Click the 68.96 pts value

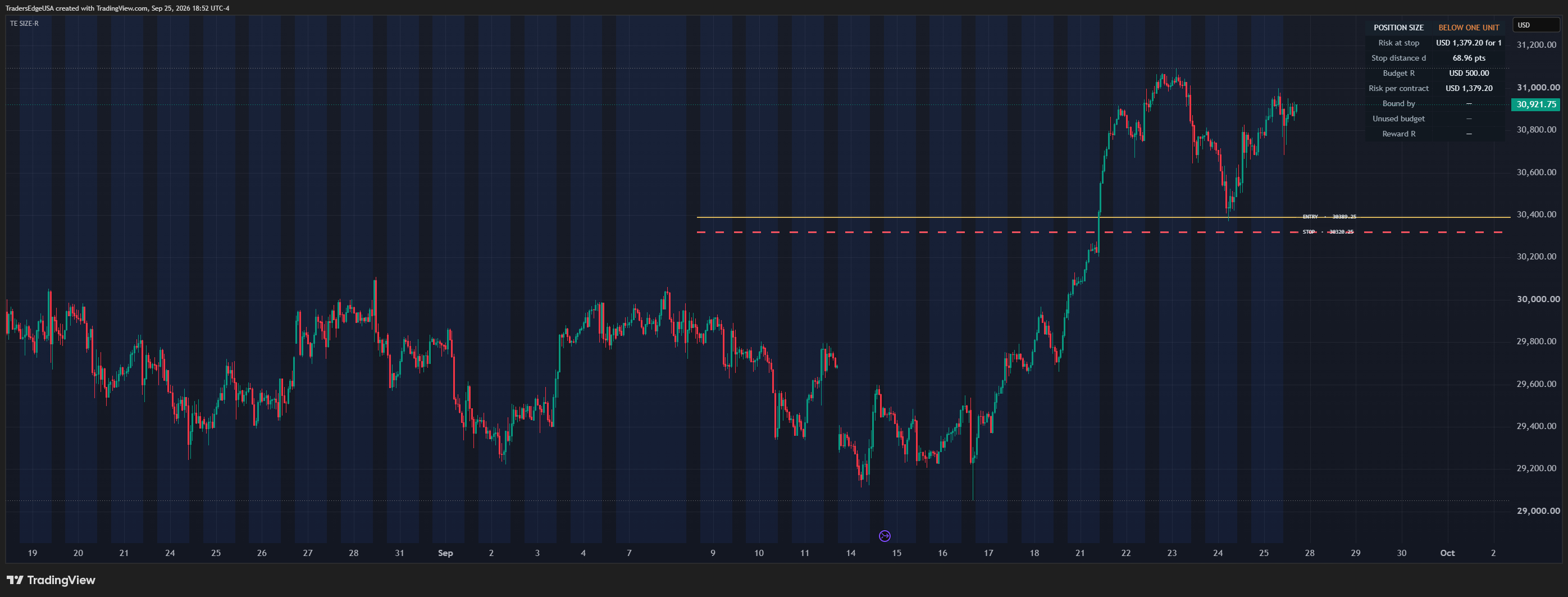1468,58
